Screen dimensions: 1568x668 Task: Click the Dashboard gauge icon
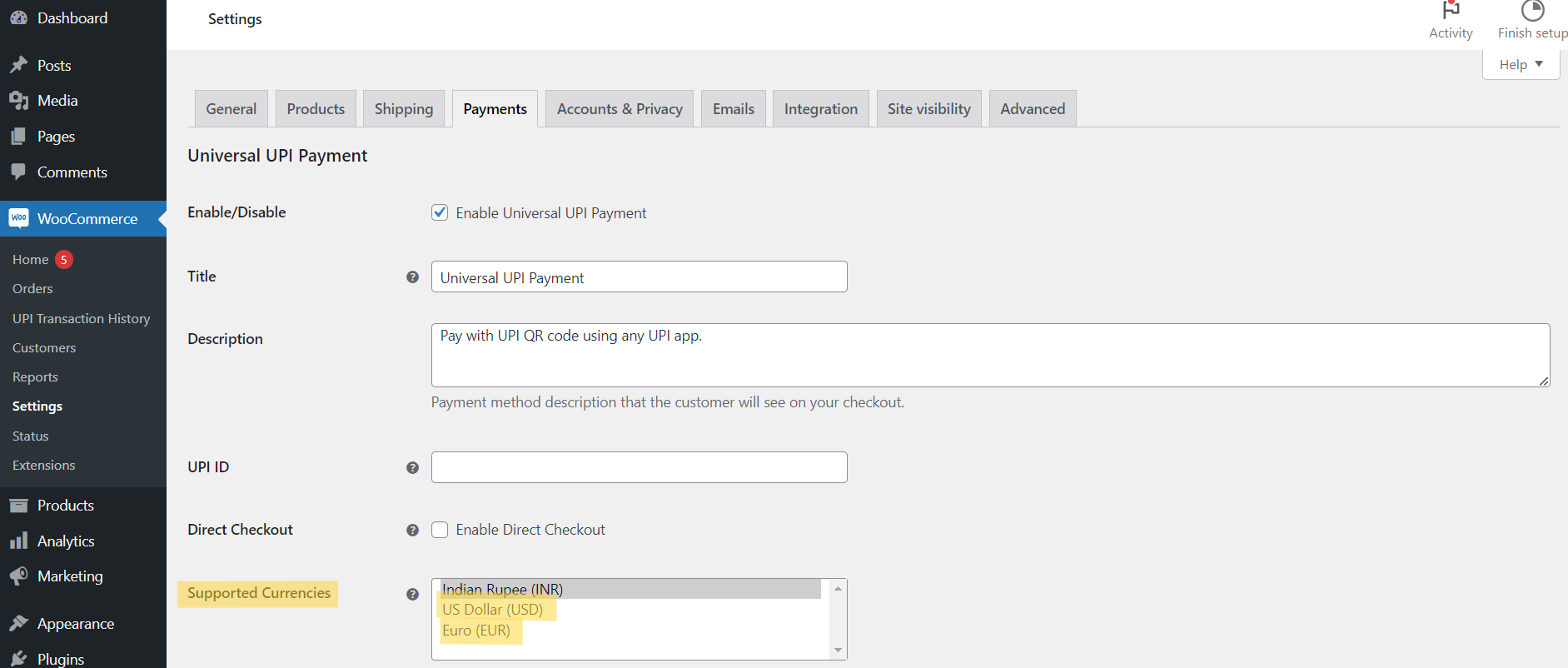pyautogui.click(x=18, y=17)
